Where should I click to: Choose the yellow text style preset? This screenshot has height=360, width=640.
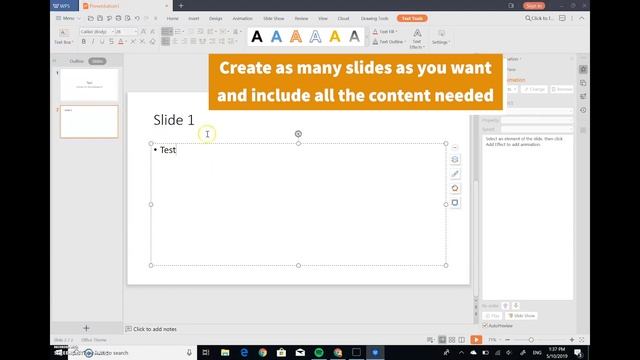(335, 37)
